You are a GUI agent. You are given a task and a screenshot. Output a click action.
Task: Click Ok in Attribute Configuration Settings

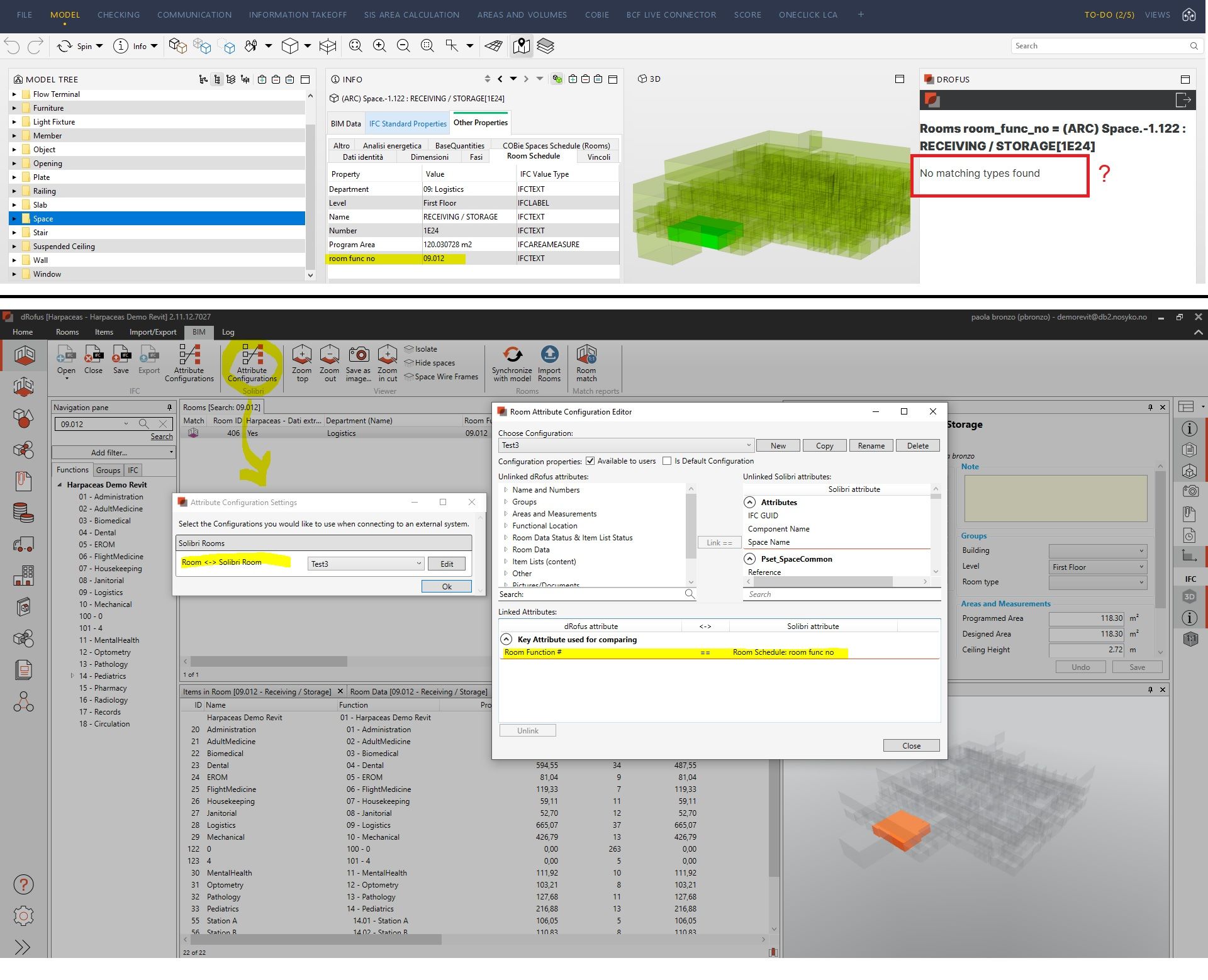(447, 586)
